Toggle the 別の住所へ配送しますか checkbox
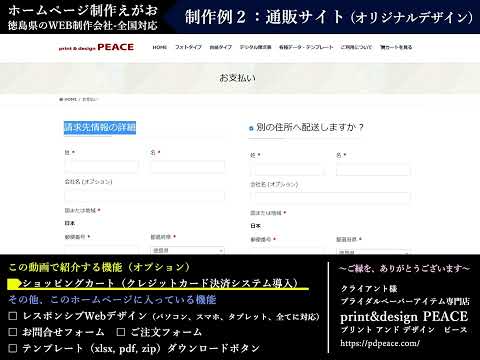The width and height of the screenshot is (480, 360). [251, 128]
